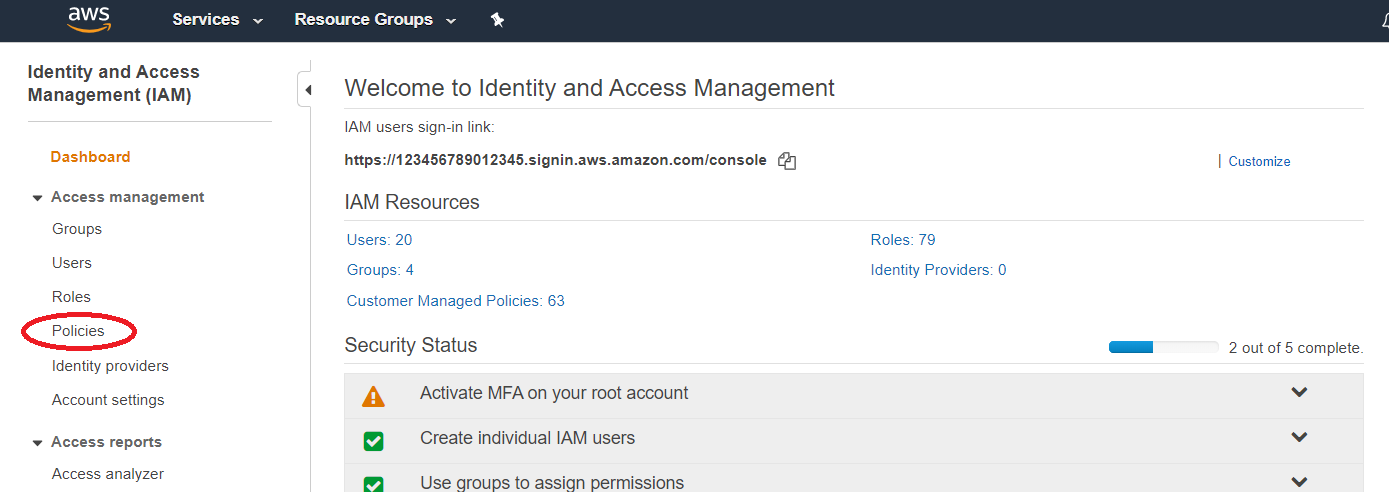Screen dimensions: 1389x492
Task: Click green check beside Use groups to assign permissions
Action: pyautogui.click(x=373, y=484)
